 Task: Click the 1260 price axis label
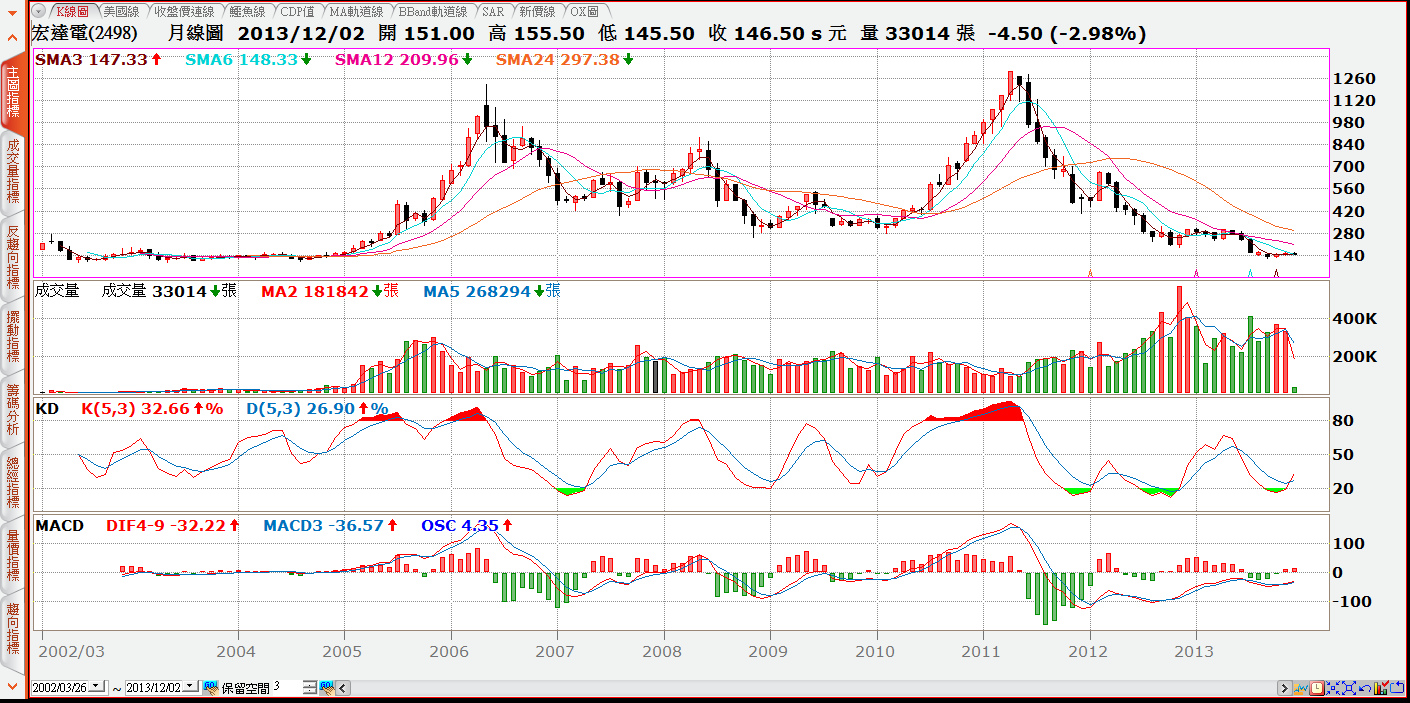1354,79
